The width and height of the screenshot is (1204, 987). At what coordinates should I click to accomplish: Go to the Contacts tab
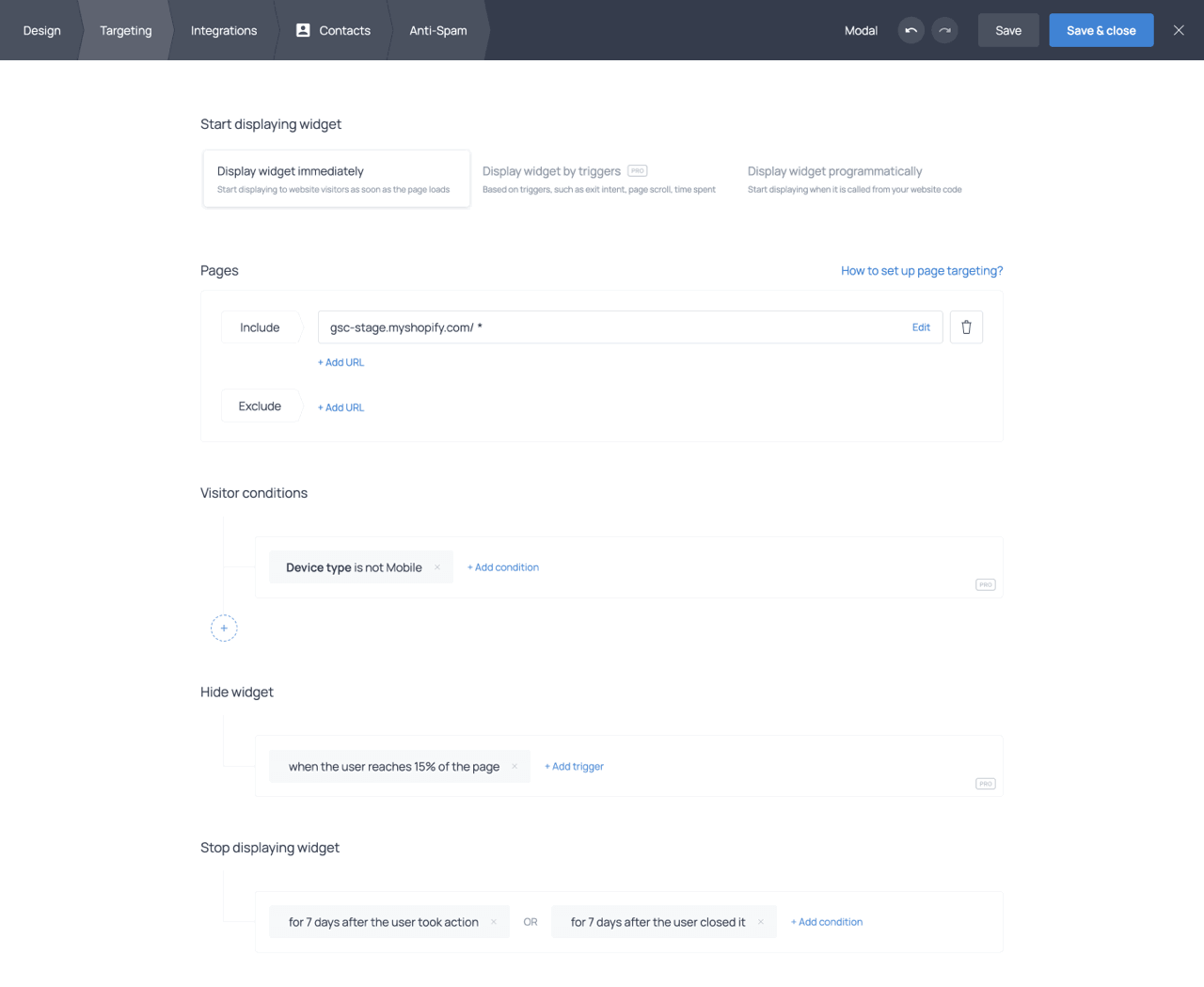click(x=333, y=30)
